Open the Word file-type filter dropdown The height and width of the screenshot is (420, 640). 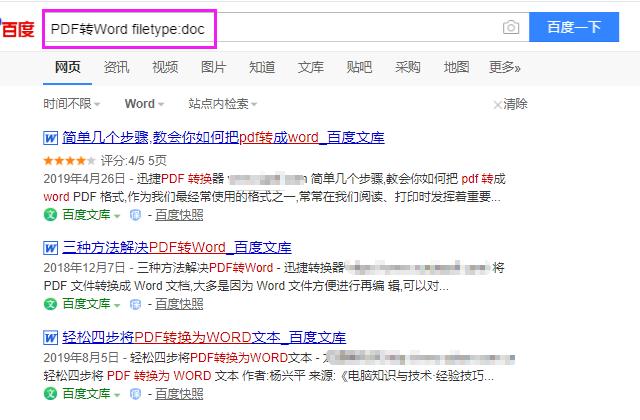point(144,104)
